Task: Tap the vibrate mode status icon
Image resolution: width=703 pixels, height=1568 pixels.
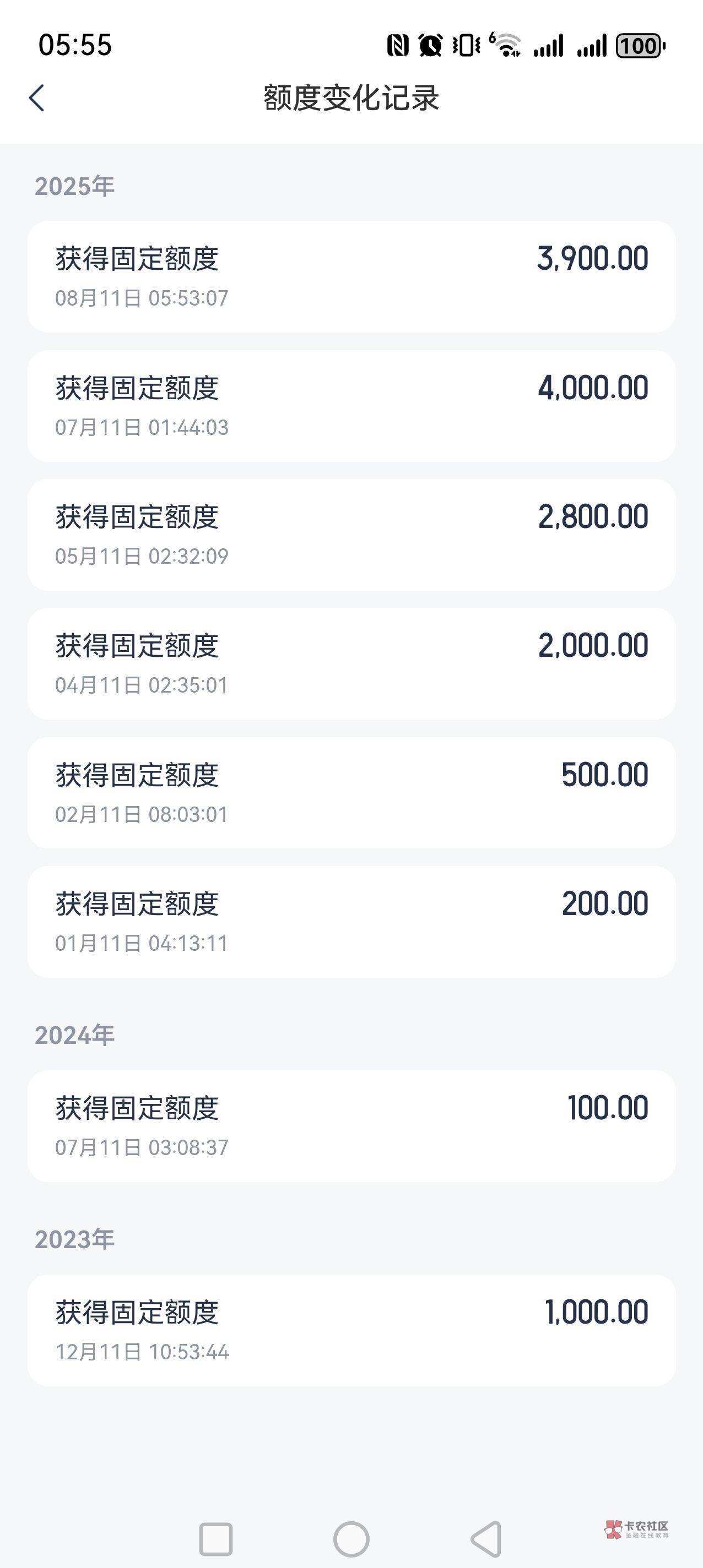Action: (466, 46)
